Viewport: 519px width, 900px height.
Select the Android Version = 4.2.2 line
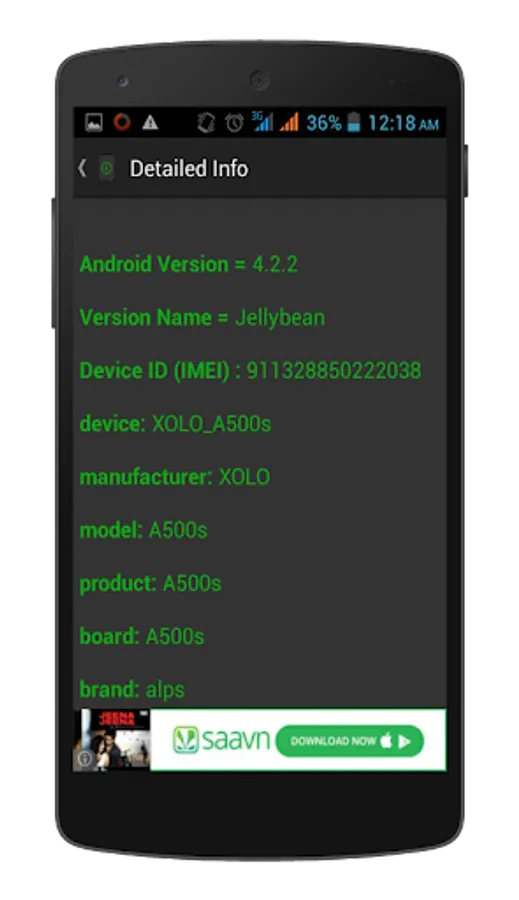(x=188, y=265)
